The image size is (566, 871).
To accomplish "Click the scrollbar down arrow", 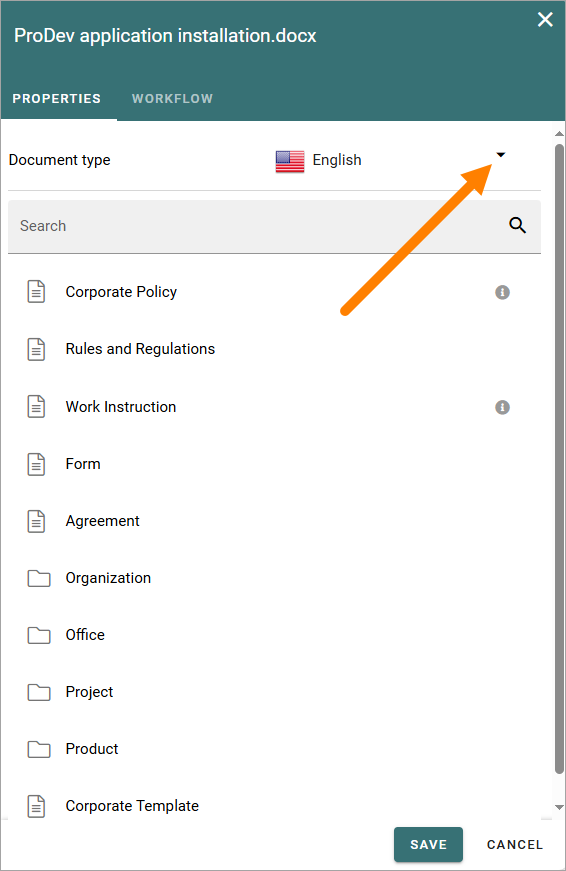I will point(559,808).
